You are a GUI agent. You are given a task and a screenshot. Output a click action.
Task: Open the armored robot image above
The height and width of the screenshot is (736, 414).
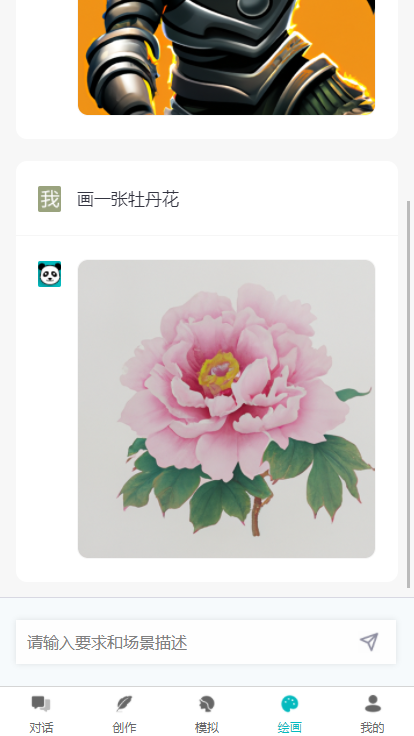pyautogui.click(x=226, y=57)
